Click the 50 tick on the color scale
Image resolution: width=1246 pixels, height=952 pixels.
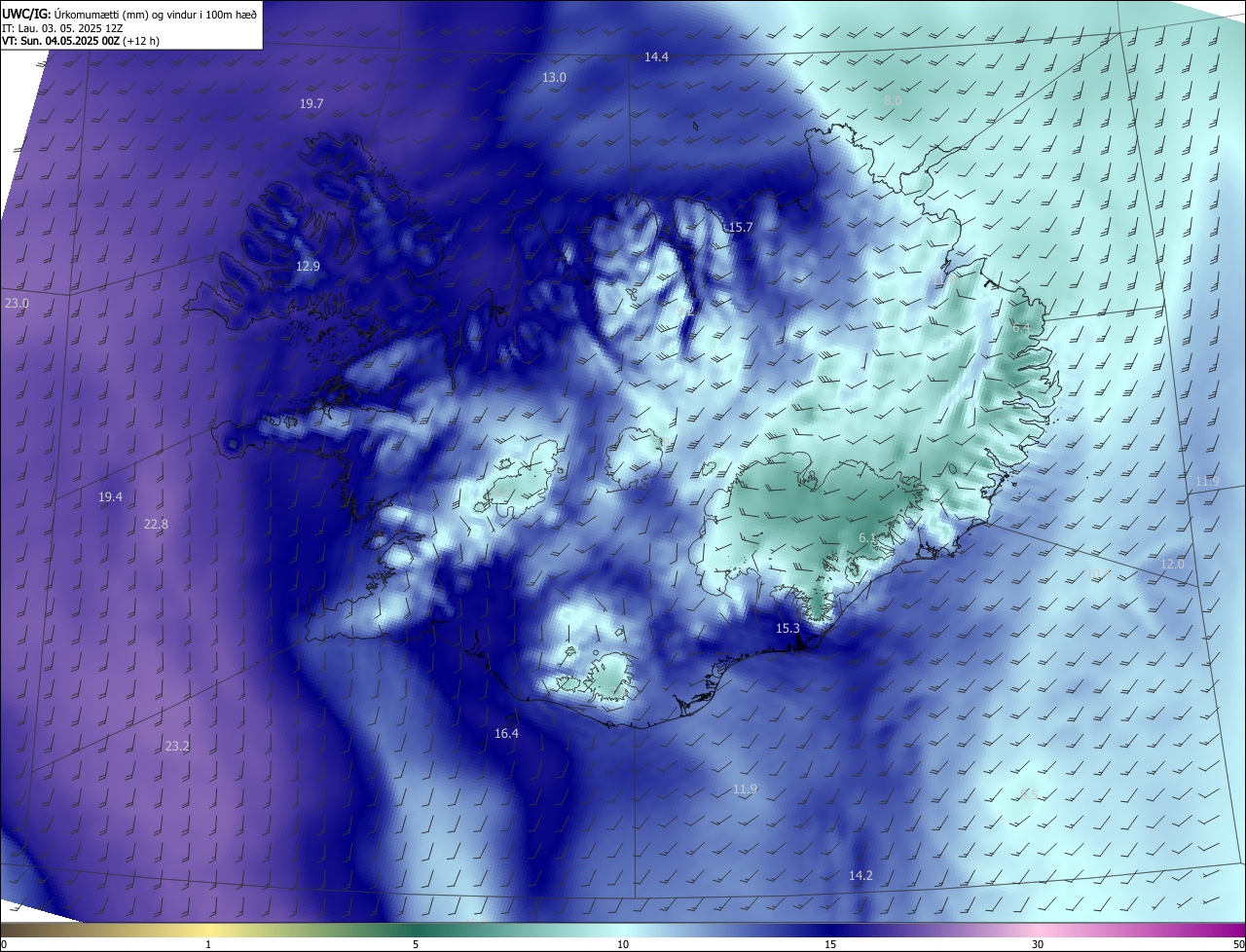coord(1238,944)
